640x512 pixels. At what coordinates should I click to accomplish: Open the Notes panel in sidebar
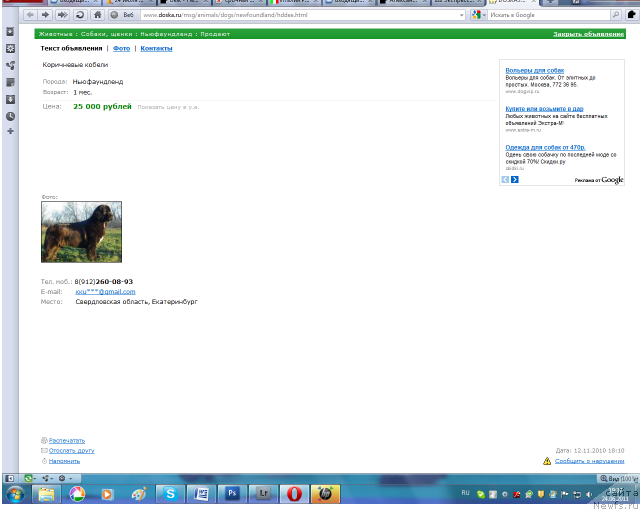[x=10, y=82]
